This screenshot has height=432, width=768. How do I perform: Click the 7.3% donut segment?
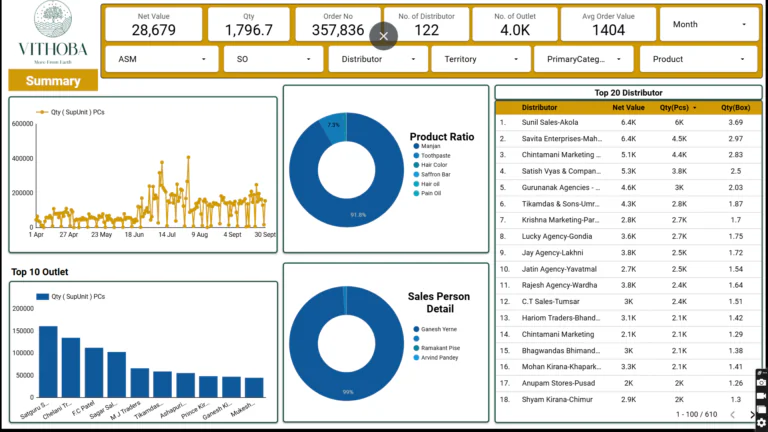click(x=333, y=125)
